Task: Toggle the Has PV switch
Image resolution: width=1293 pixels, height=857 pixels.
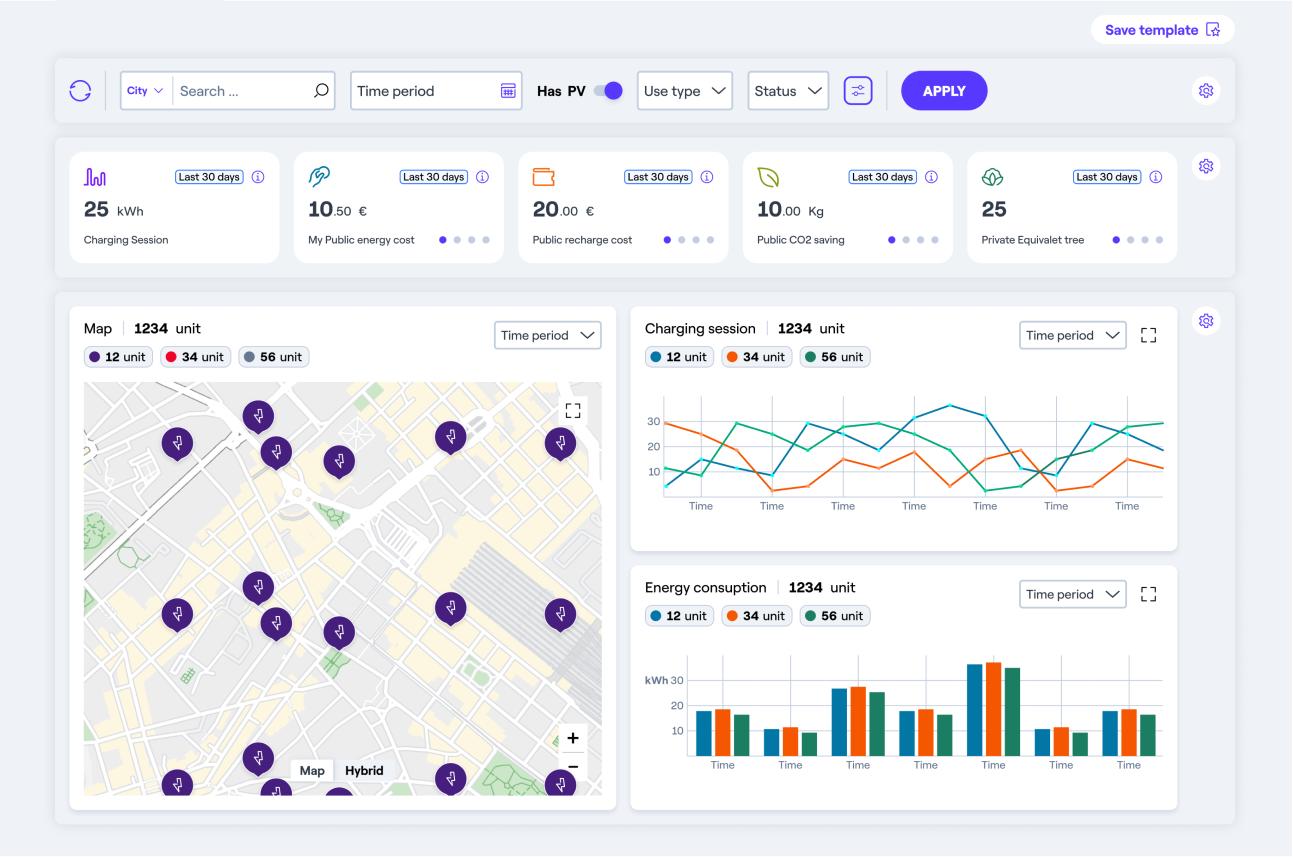Action: [608, 91]
